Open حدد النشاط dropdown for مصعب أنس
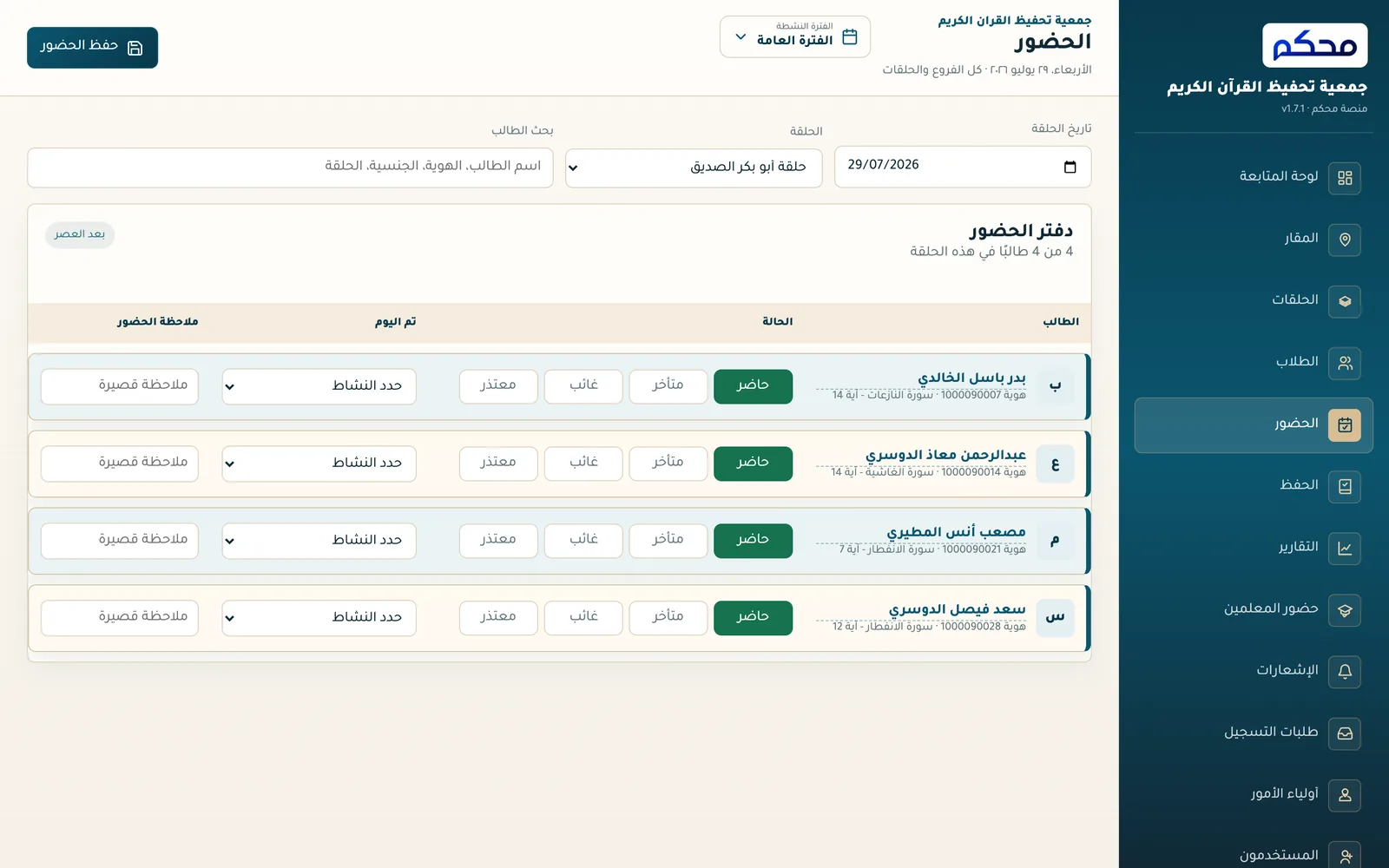 pyautogui.click(x=319, y=541)
